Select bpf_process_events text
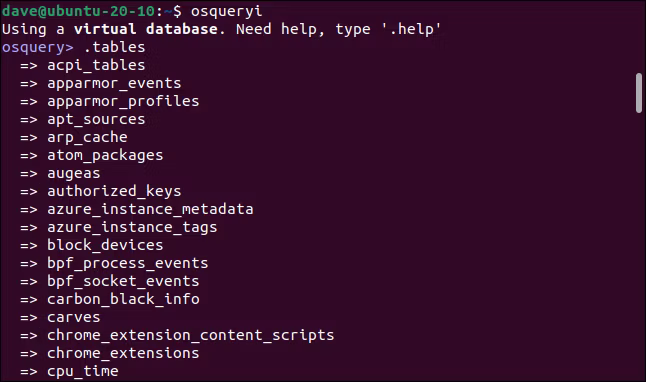The width and height of the screenshot is (646, 382). pyautogui.click(x=128, y=263)
